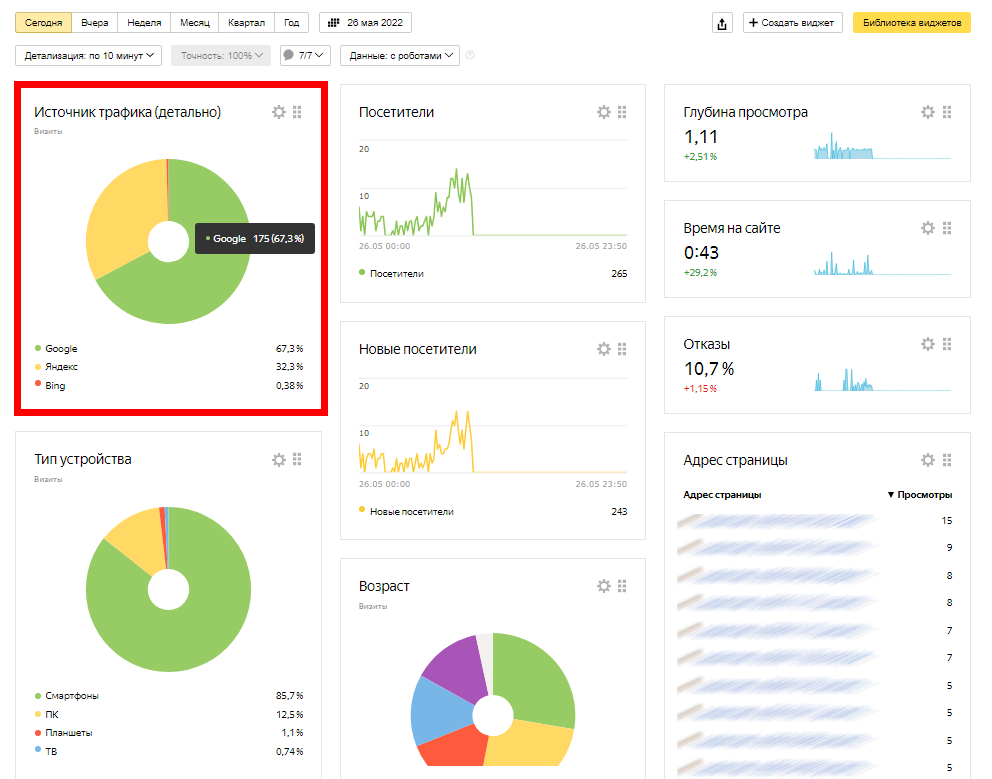Click the help question mark icon near data dropdown

click(x=470, y=56)
